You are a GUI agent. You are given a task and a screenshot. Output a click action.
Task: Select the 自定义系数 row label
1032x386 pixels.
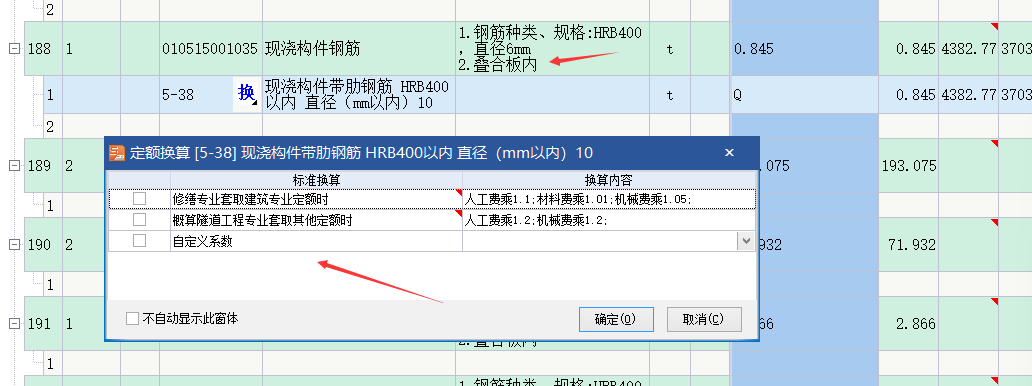(316, 241)
